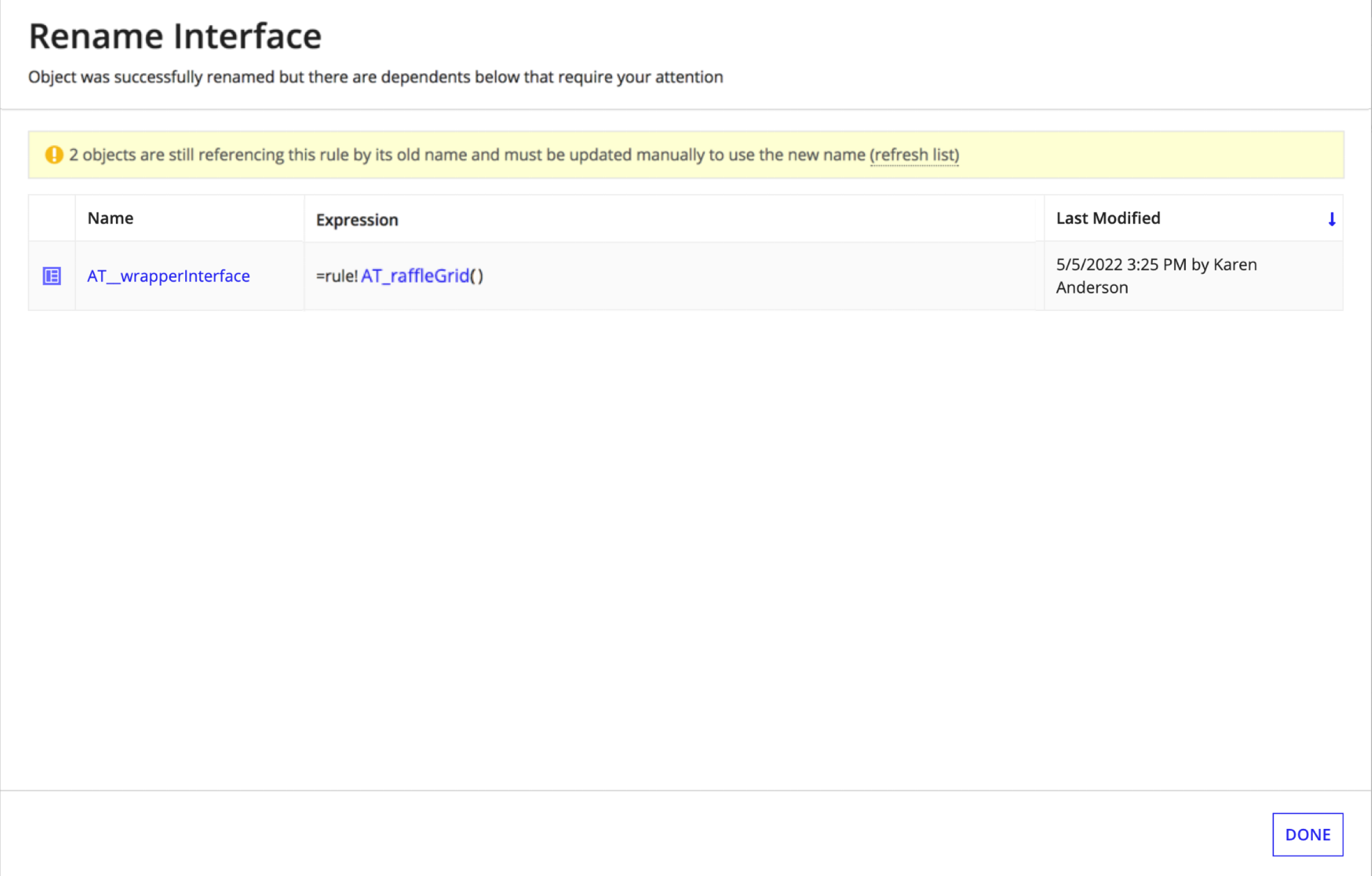Click empty space in the yellow warning banner
Image resolution: width=1372 pixels, height=876 pixels.
[x=1151, y=155]
